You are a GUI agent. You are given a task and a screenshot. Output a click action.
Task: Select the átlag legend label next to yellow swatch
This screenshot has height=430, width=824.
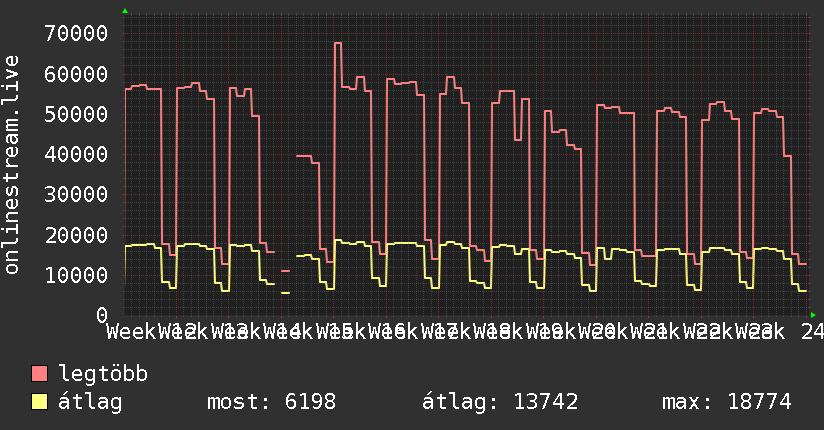[90, 402]
